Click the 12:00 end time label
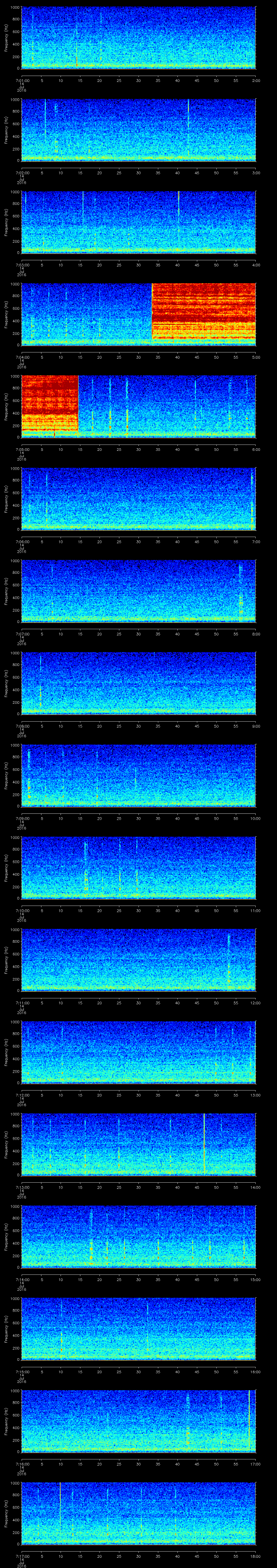The height and width of the screenshot is (1568, 277). point(255,1003)
